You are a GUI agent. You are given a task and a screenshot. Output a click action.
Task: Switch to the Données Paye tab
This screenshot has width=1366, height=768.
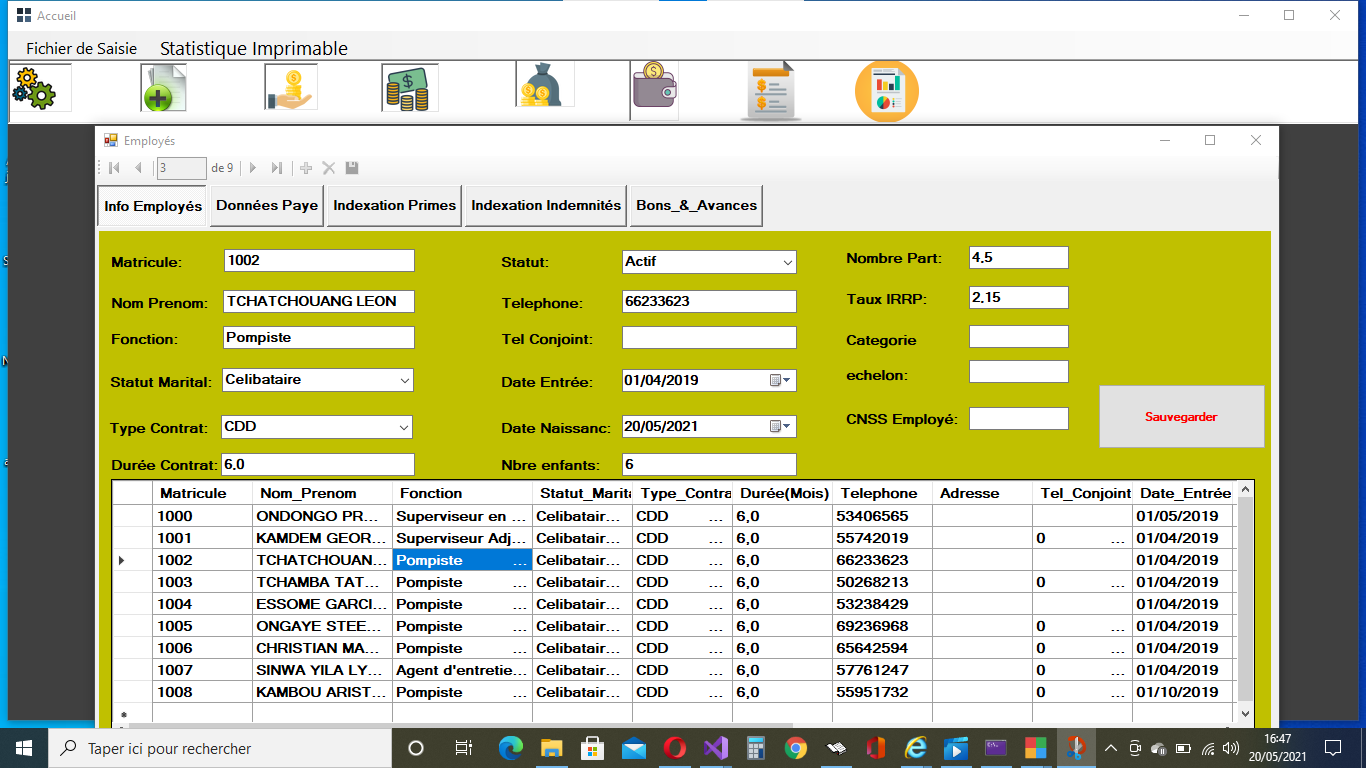point(267,206)
